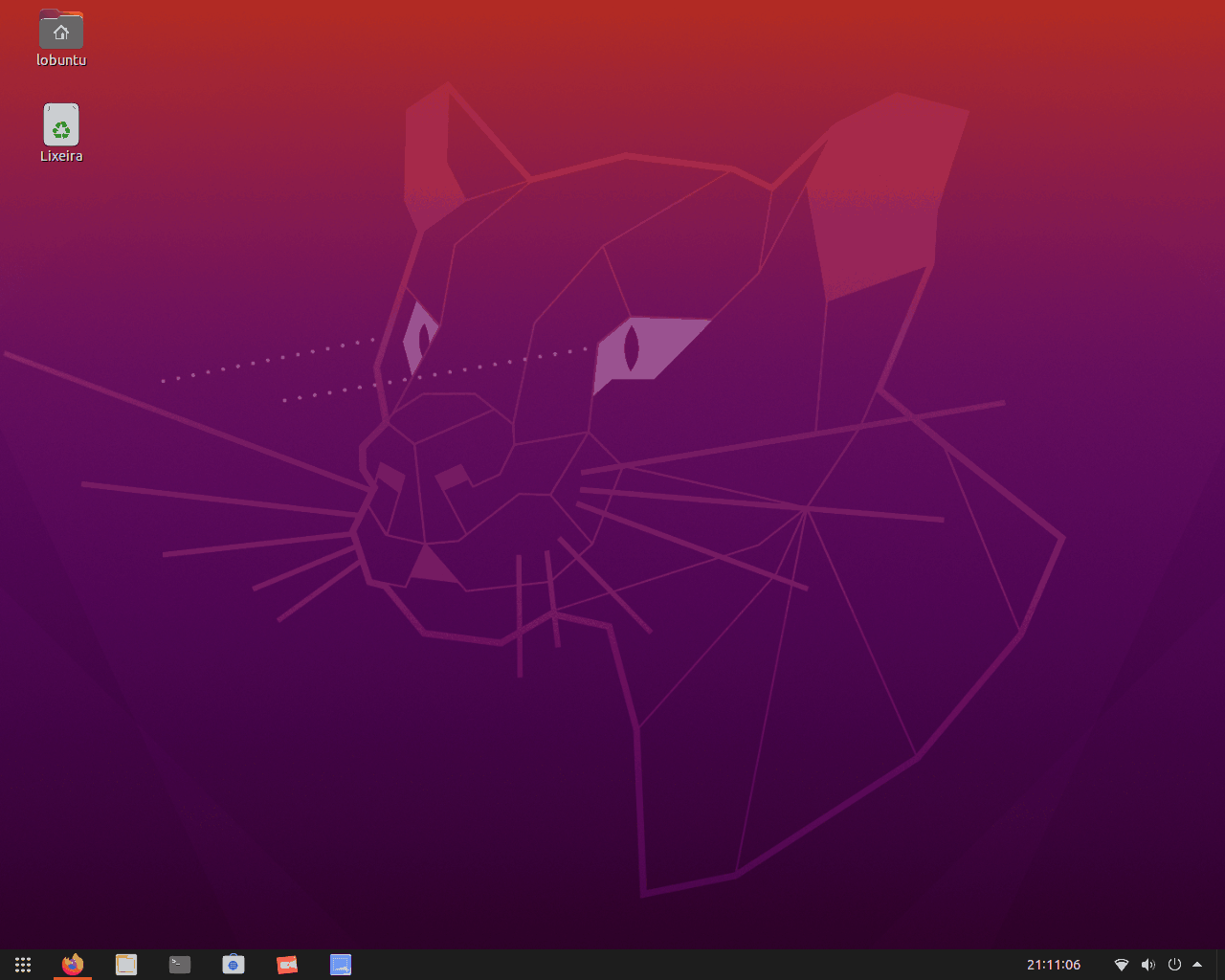The image size is (1225, 980).
Task: Open the applications grid launcher
Action: 23,965
